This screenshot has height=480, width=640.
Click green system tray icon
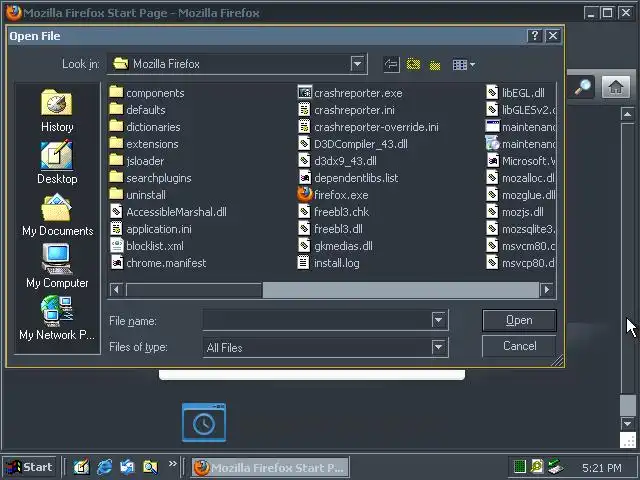519,466
